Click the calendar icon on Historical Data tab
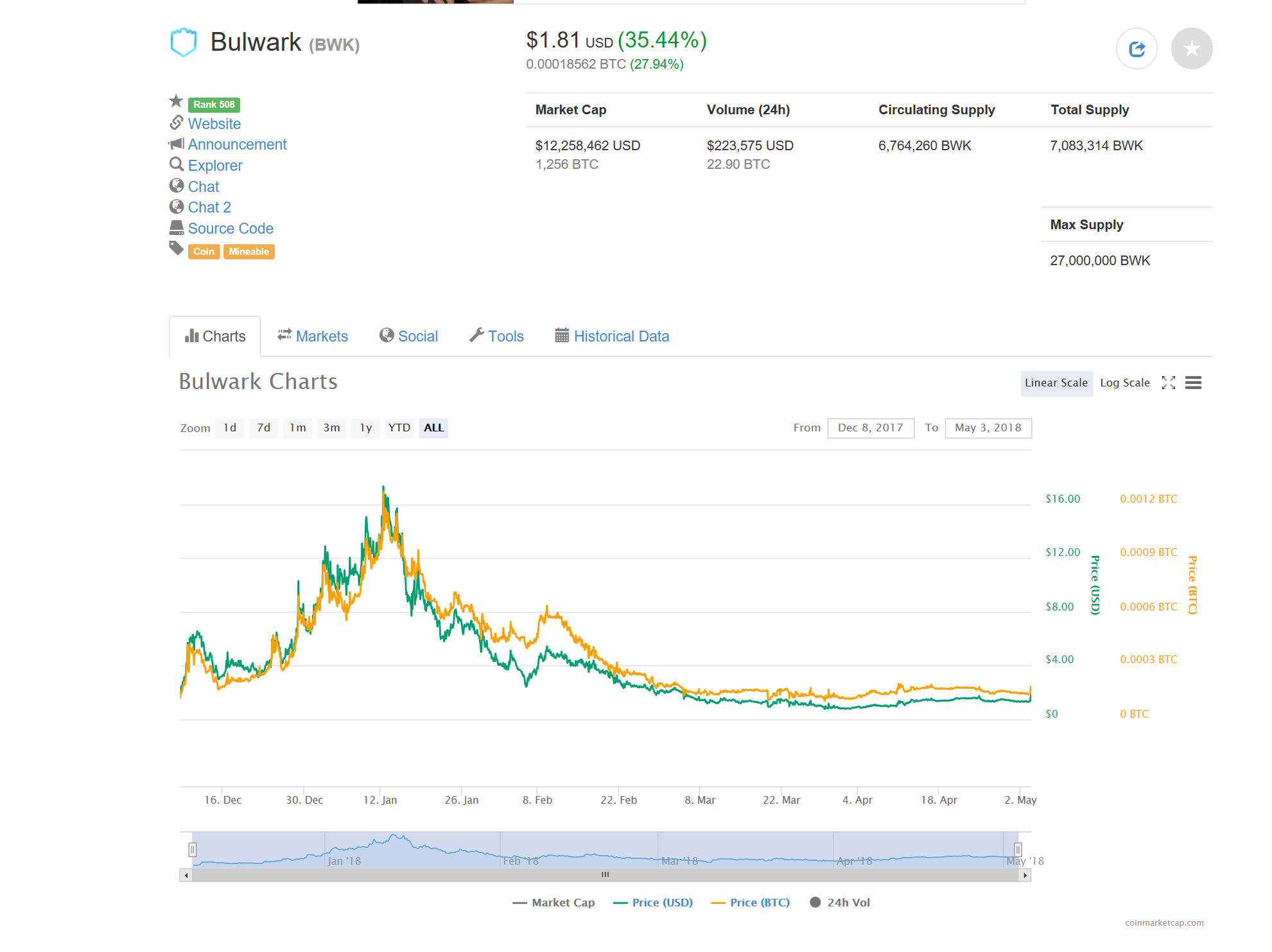This screenshot has height=952, width=1272. click(562, 335)
